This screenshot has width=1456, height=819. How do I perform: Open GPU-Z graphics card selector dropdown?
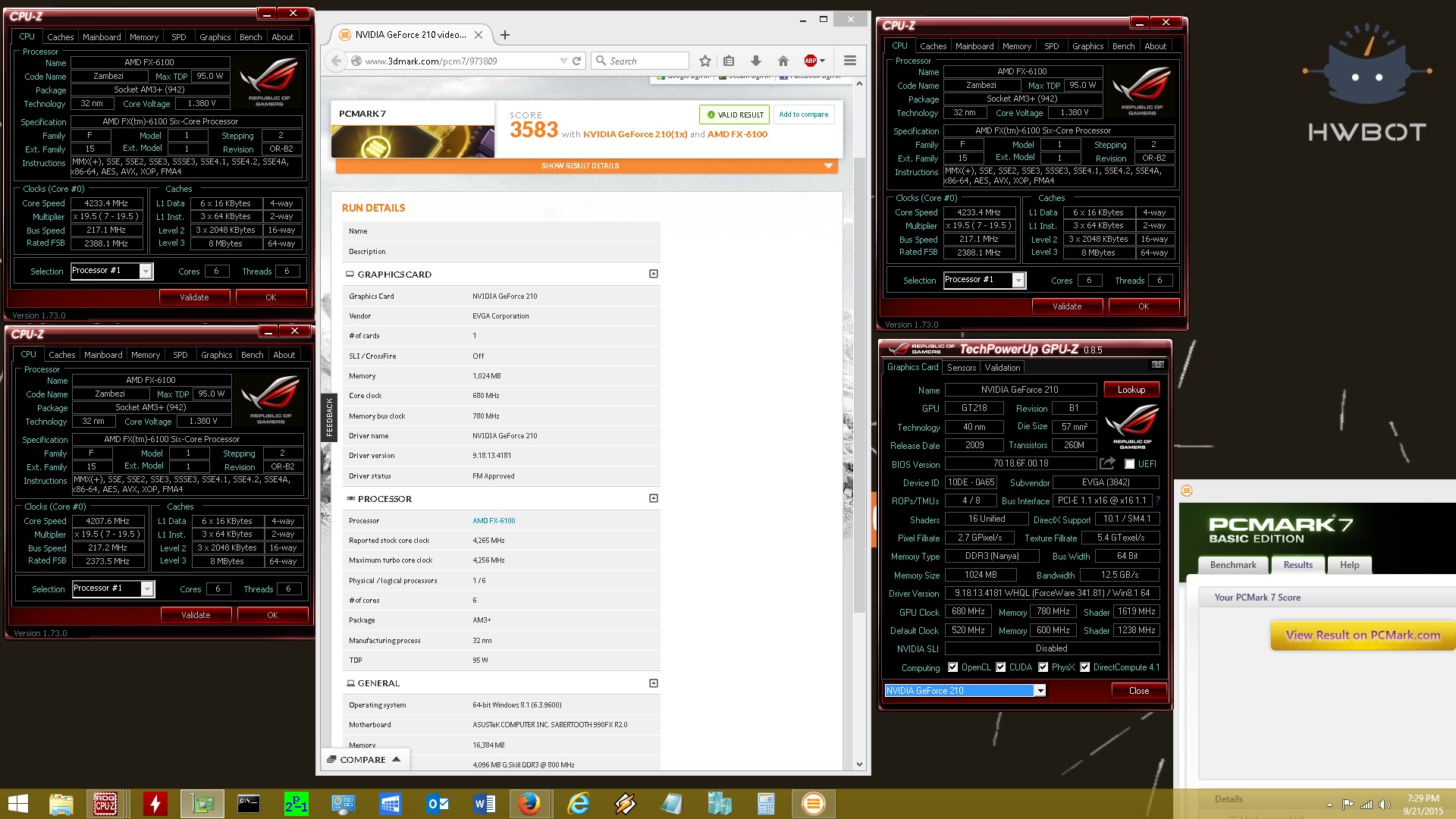(1040, 691)
